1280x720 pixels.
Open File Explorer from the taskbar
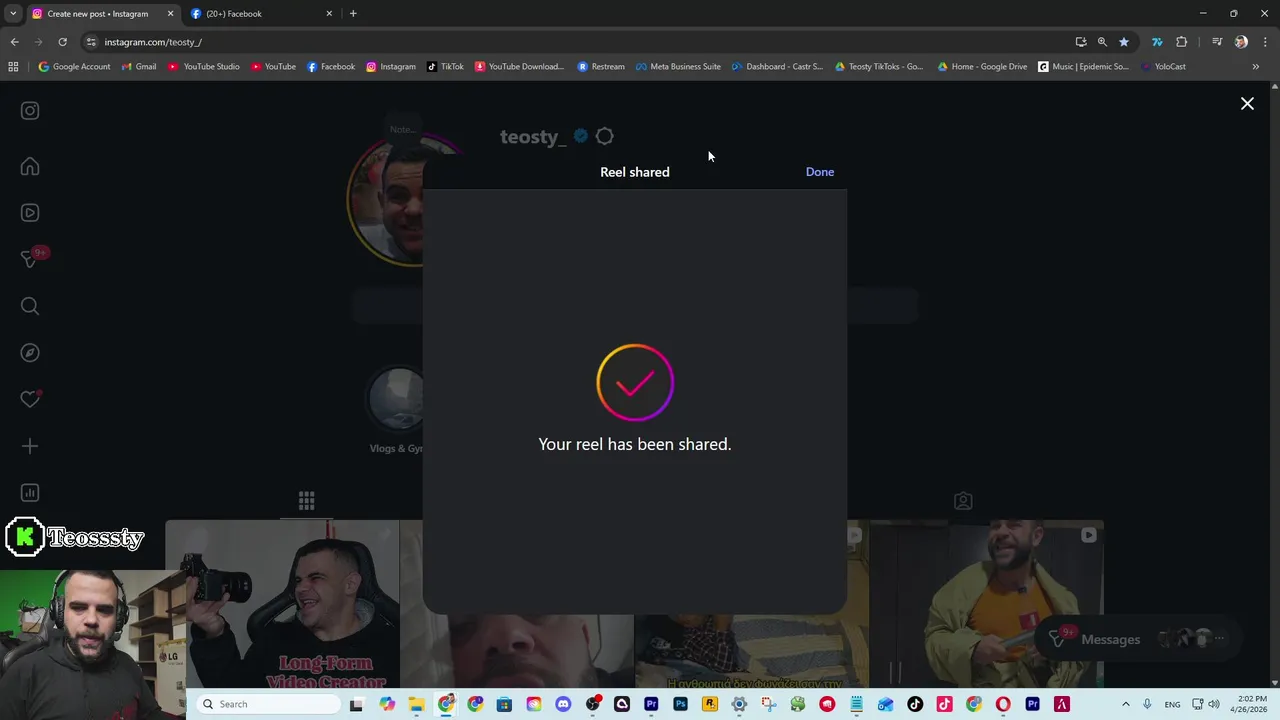click(x=416, y=704)
